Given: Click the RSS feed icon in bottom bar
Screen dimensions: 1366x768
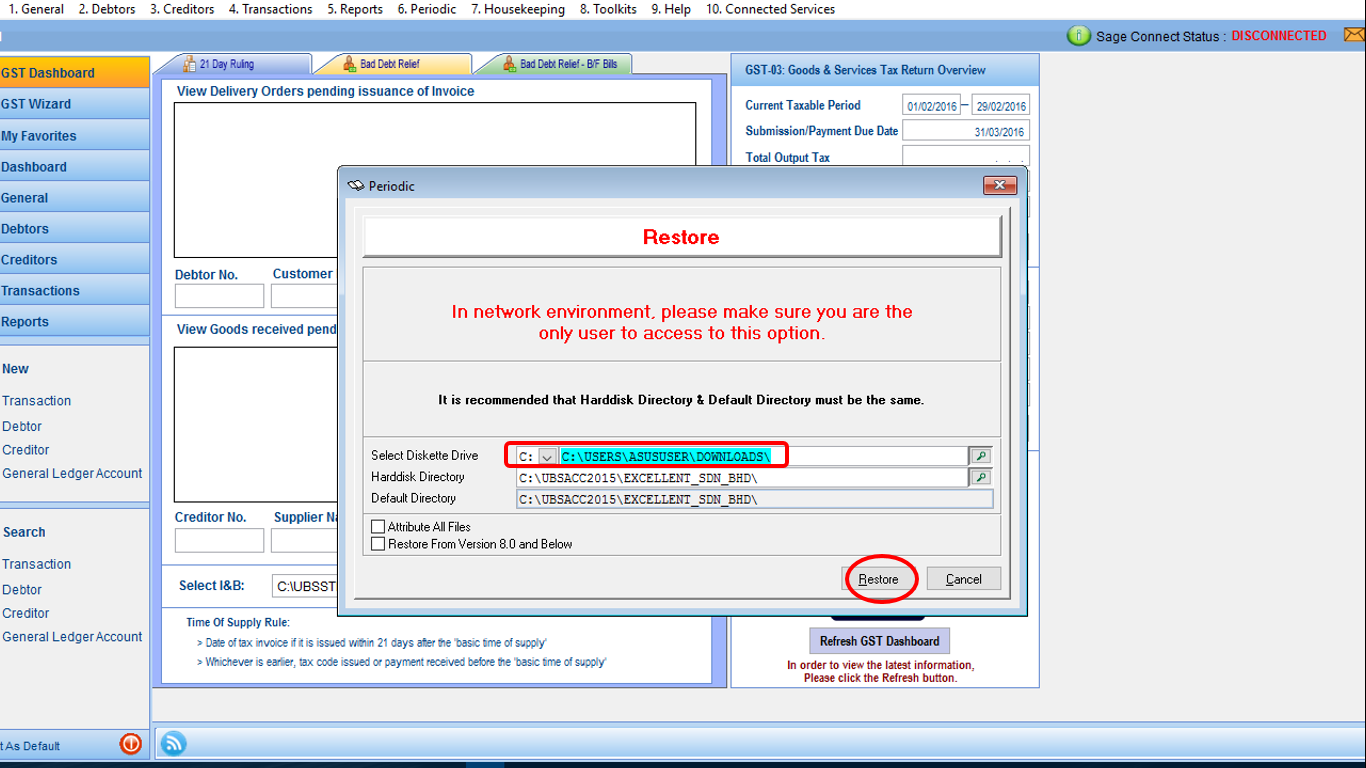Looking at the screenshot, I should [x=173, y=743].
